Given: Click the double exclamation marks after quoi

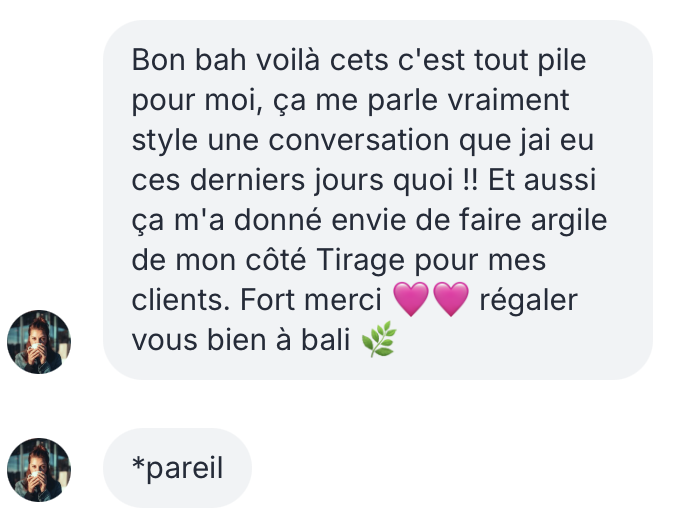Looking at the screenshot, I should [x=471, y=180].
